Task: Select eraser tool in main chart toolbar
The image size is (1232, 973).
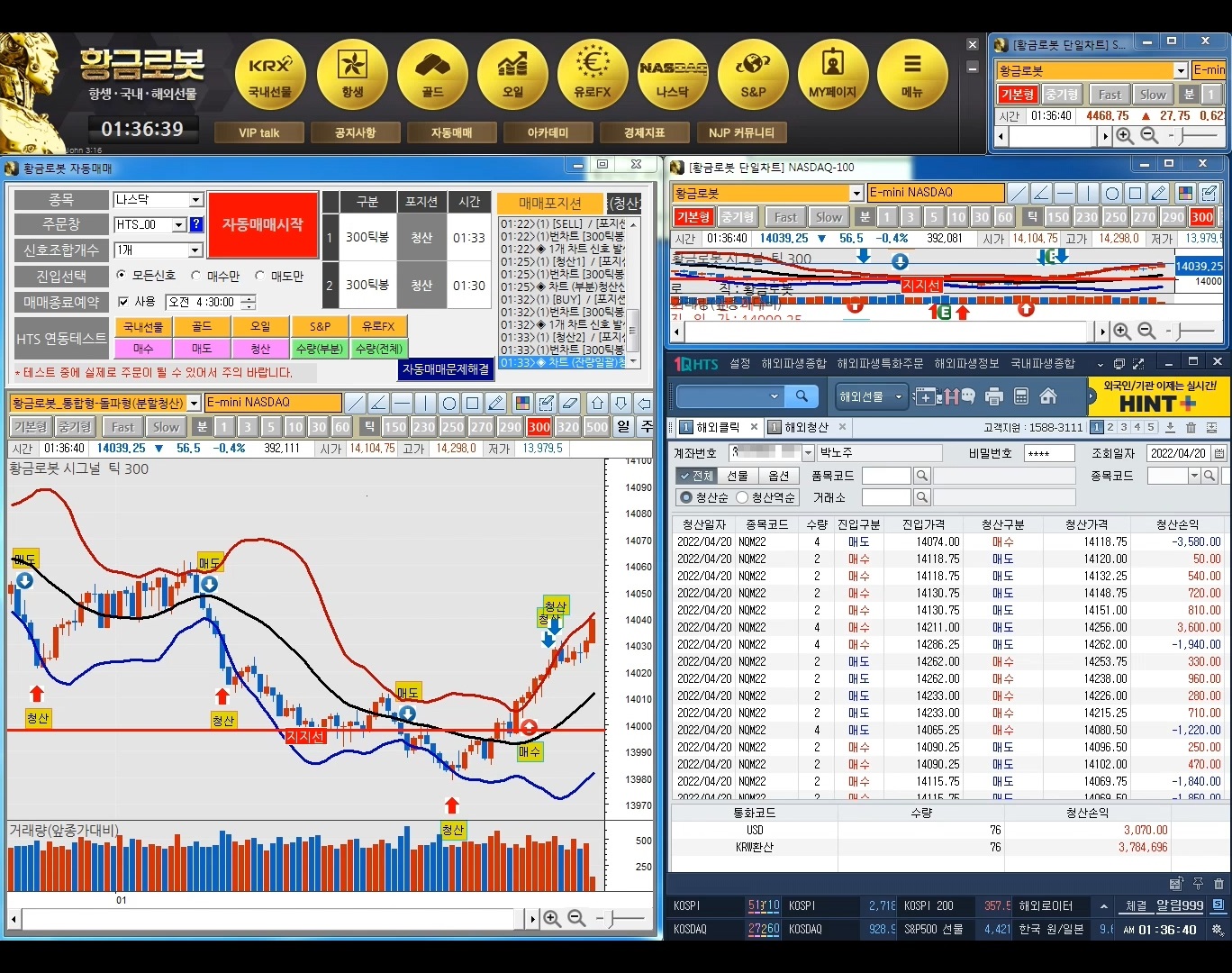Action: [x=569, y=403]
